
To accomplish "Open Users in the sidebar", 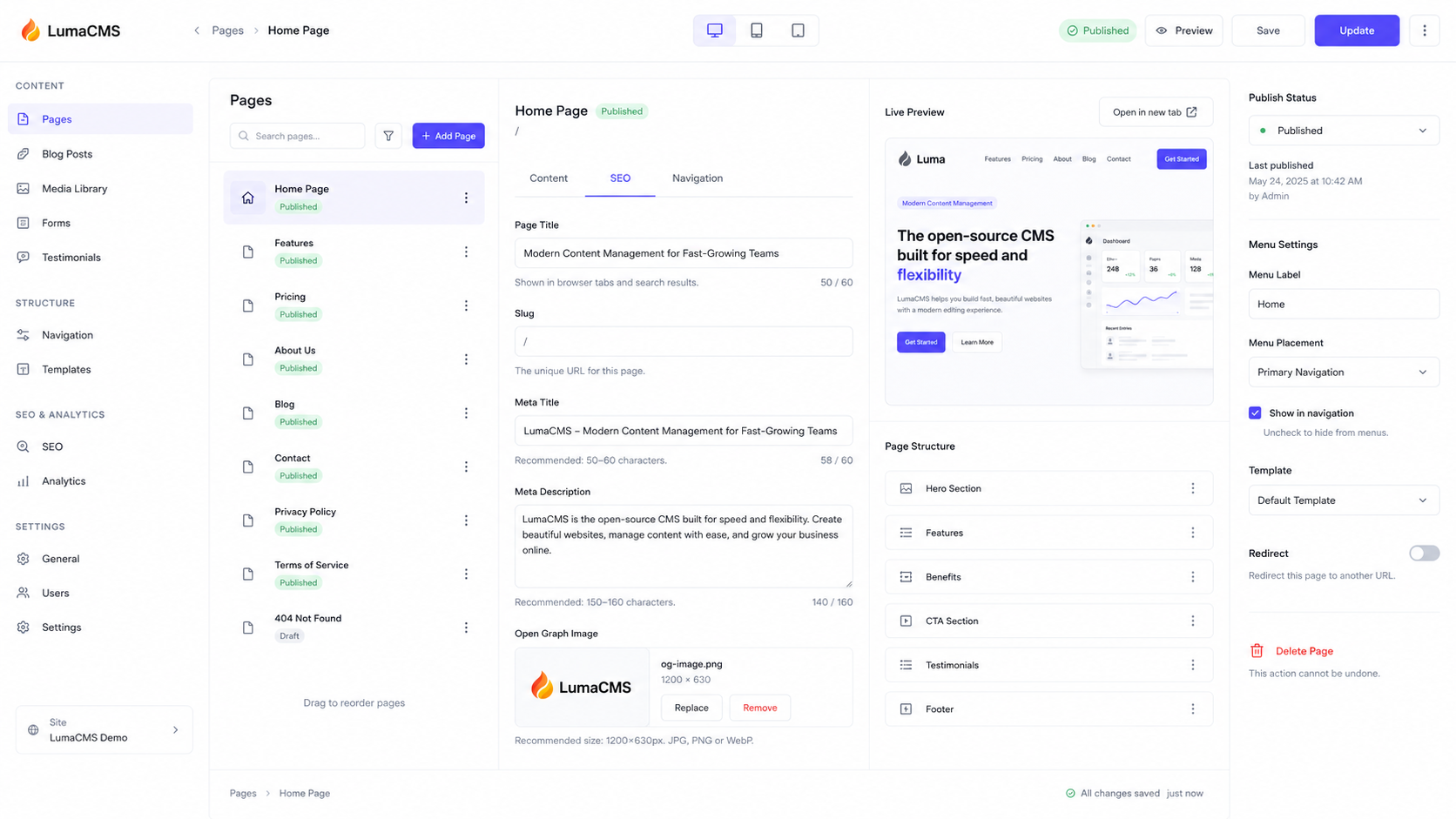I will pyautogui.click(x=100, y=593).
